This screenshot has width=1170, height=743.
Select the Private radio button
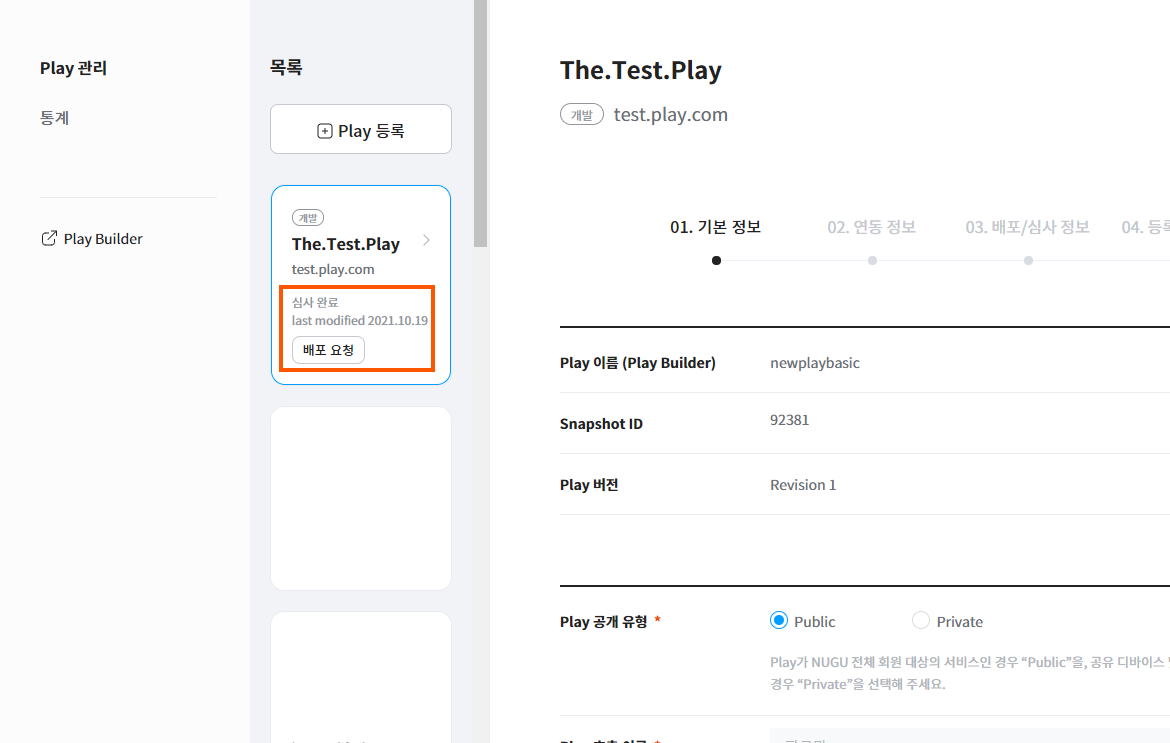tap(921, 621)
